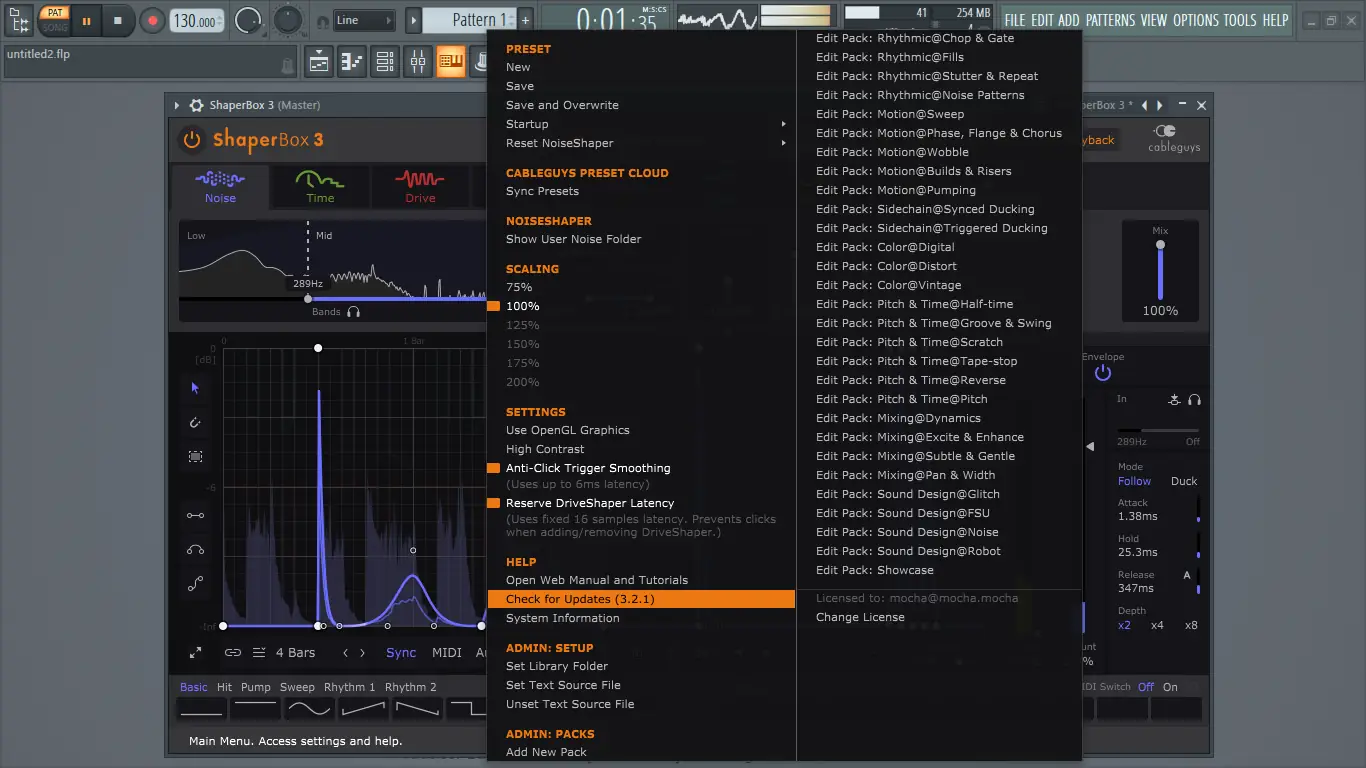Go to next wave with right chevron
This screenshot has width=1366, height=768.
(x=362, y=653)
